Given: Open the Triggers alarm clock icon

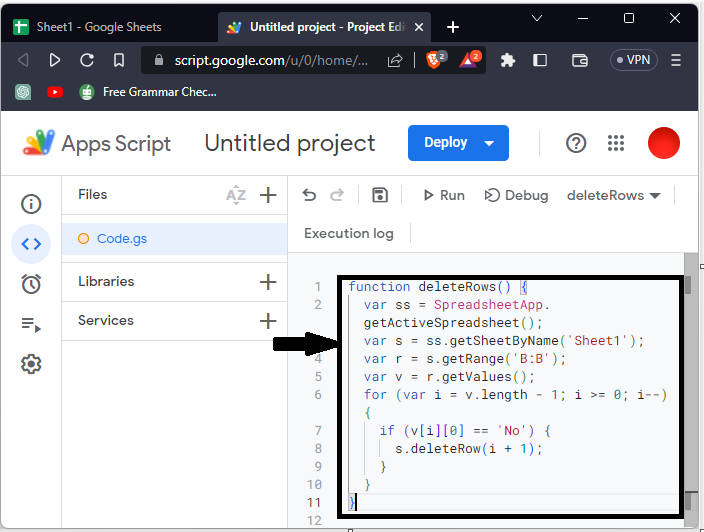Looking at the screenshot, I should (x=31, y=284).
